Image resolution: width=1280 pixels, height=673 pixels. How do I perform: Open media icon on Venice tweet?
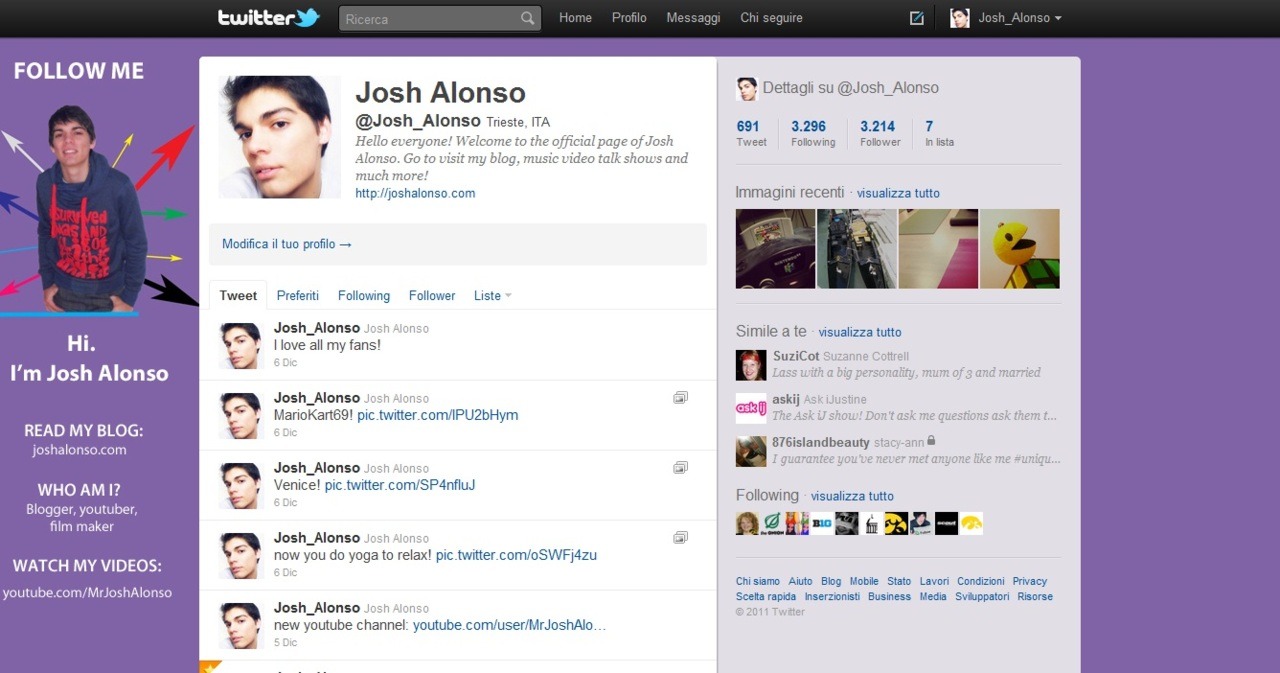click(x=680, y=467)
